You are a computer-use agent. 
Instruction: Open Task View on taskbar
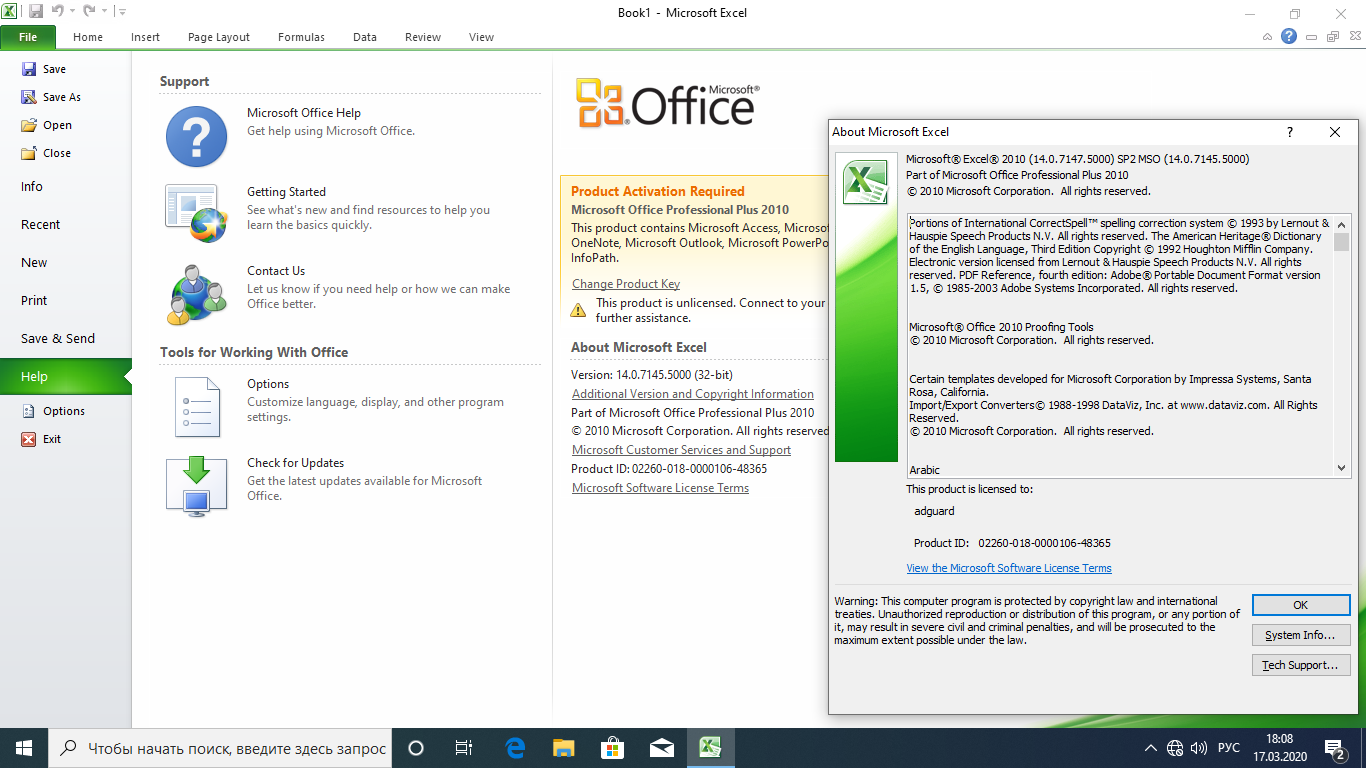pyautogui.click(x=464, y=748)
